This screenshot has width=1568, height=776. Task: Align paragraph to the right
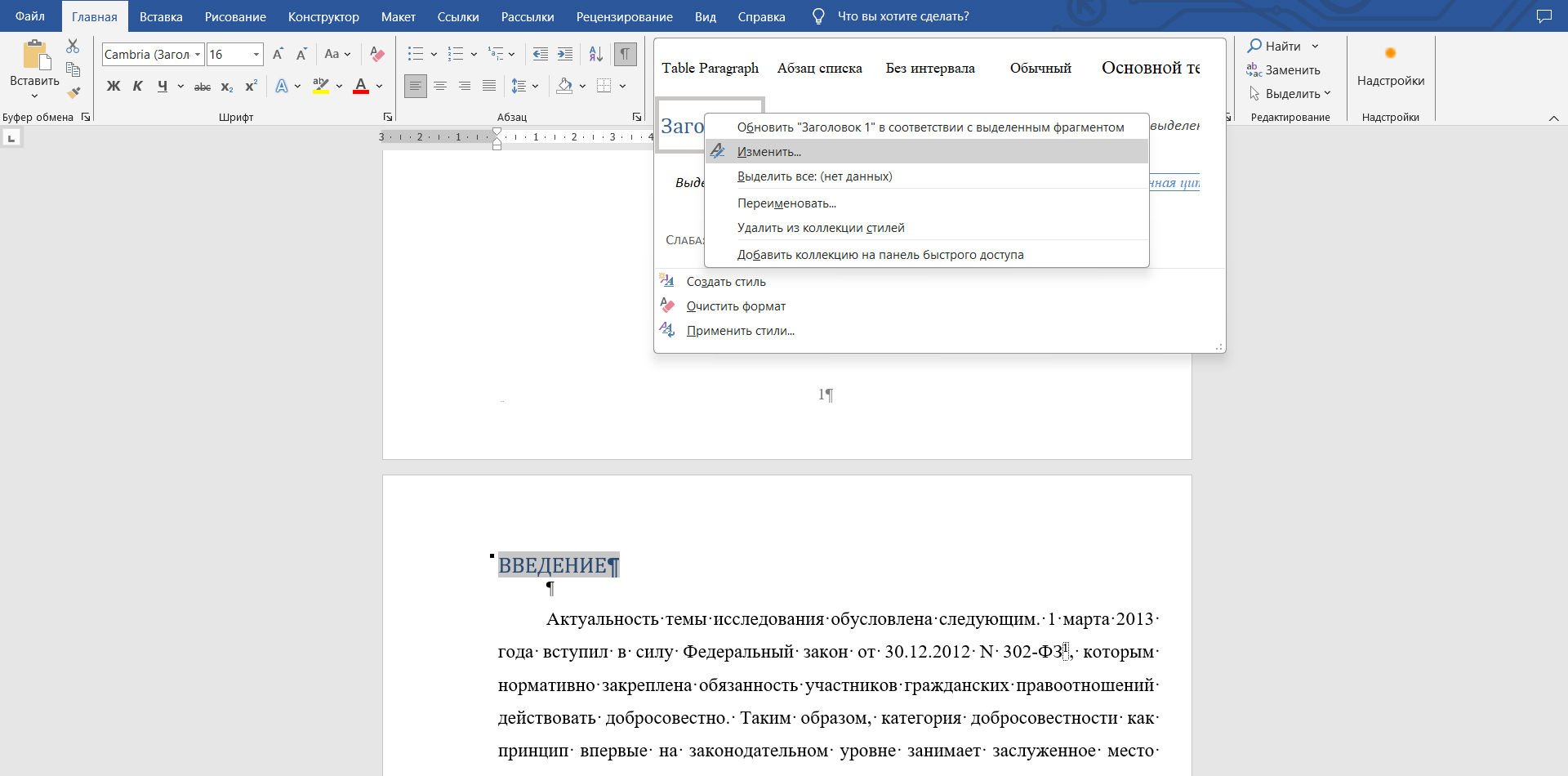pos(465,86)
